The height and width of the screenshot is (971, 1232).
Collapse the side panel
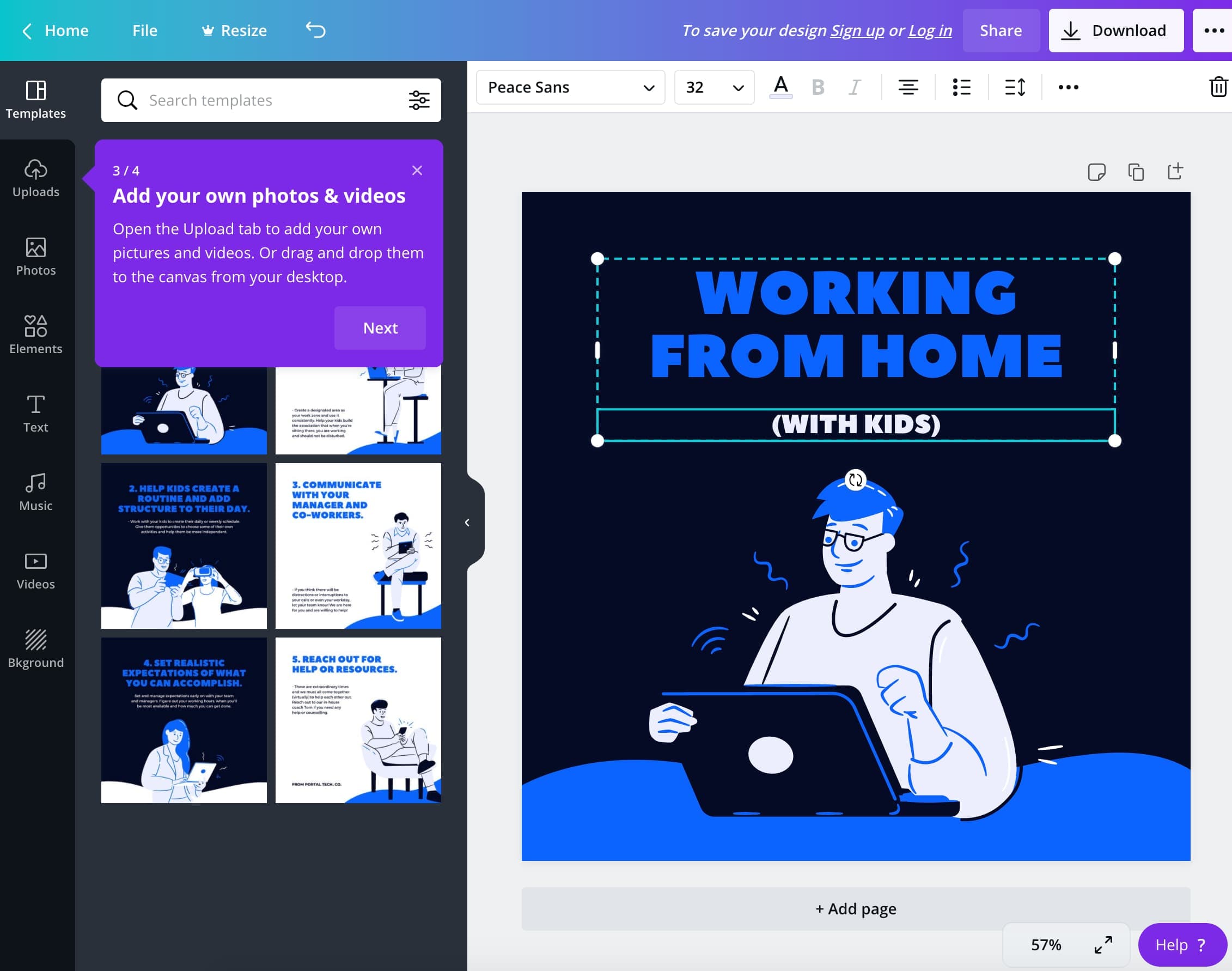[x=467, y=523]
